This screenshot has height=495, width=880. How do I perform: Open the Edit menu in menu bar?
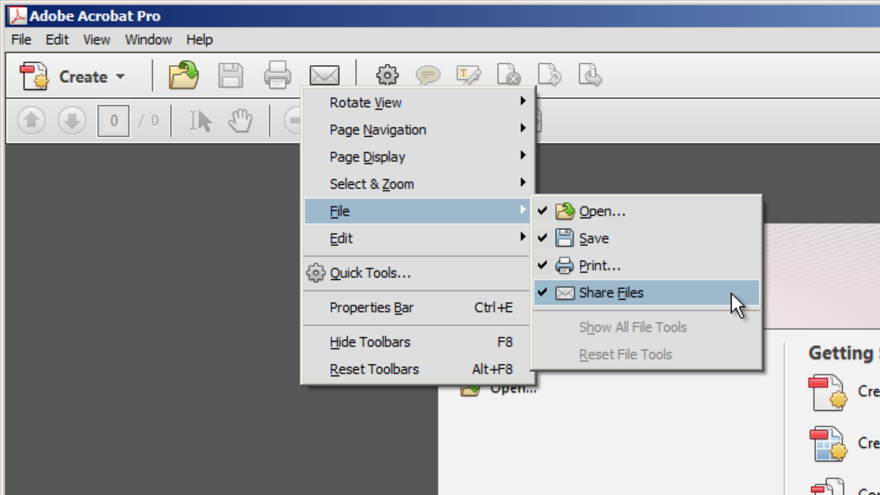pos(57,40)
